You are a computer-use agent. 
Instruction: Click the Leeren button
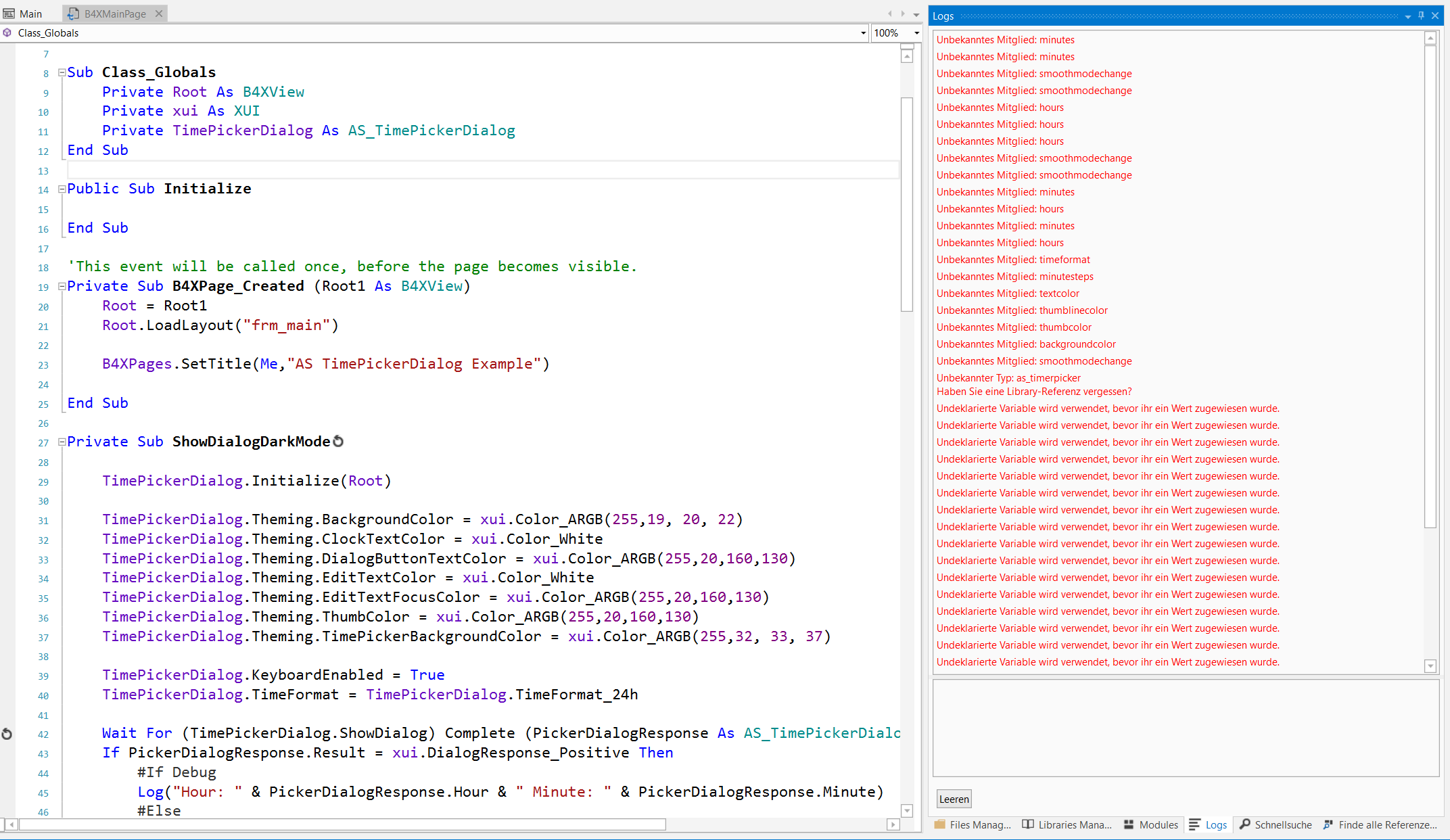[954, 799]
